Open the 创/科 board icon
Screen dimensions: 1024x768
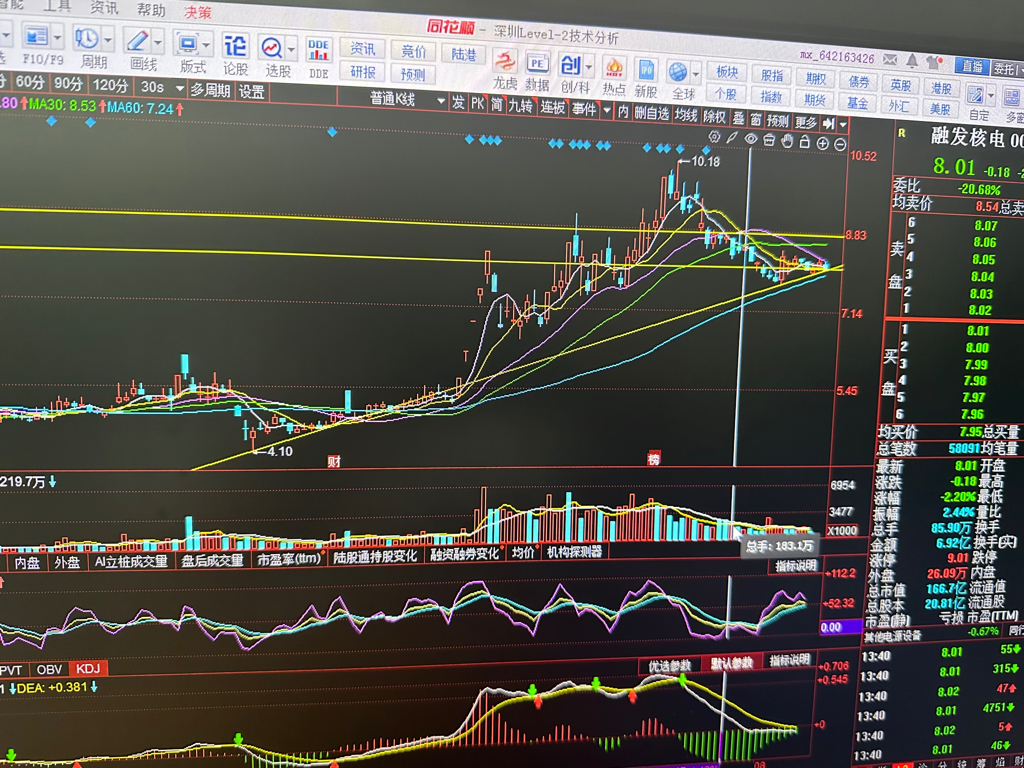[570, 65]
